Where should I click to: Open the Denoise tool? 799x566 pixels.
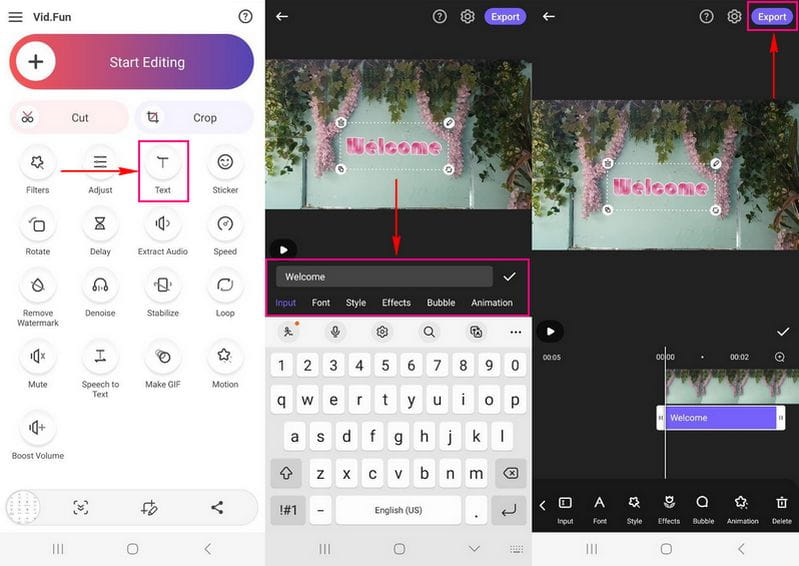[x=100, y=294]
